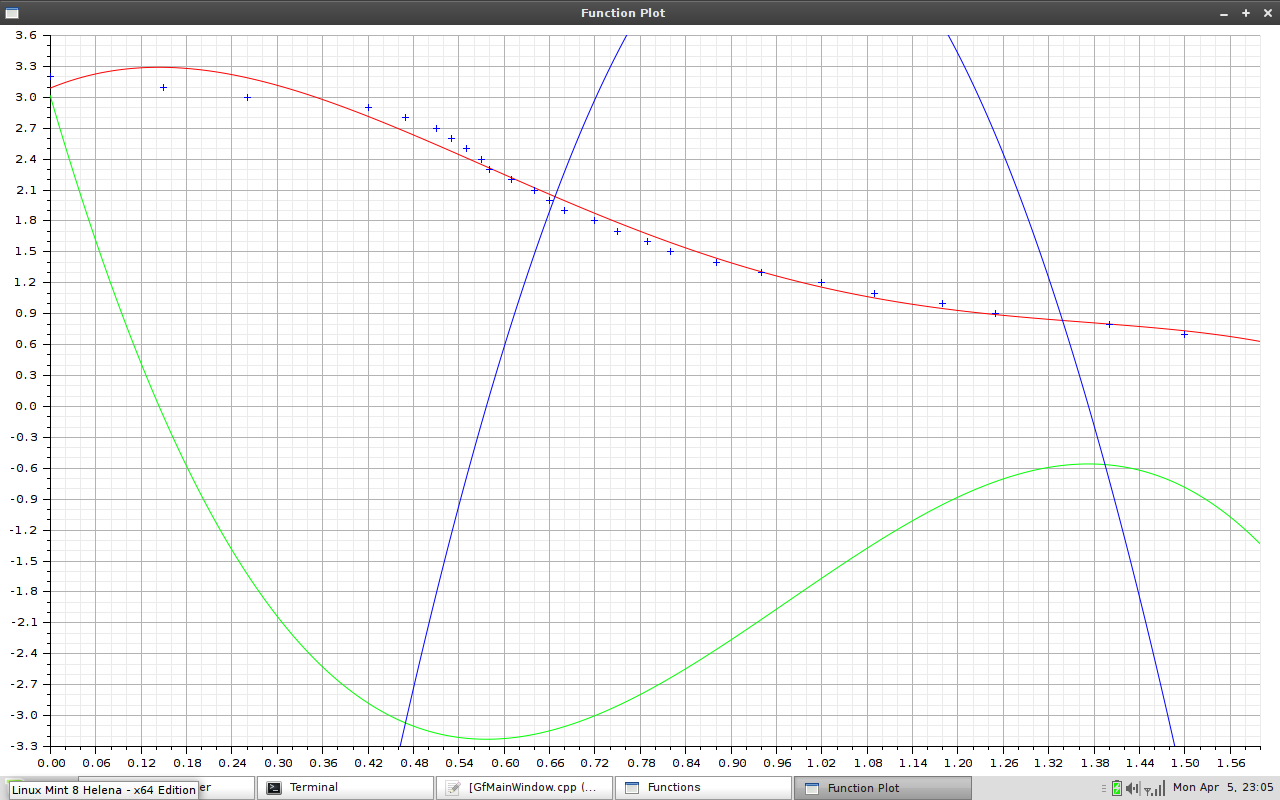Minimize the Function Plot window
Screen dimensions: 1280x800
[x=1225, y=13]
